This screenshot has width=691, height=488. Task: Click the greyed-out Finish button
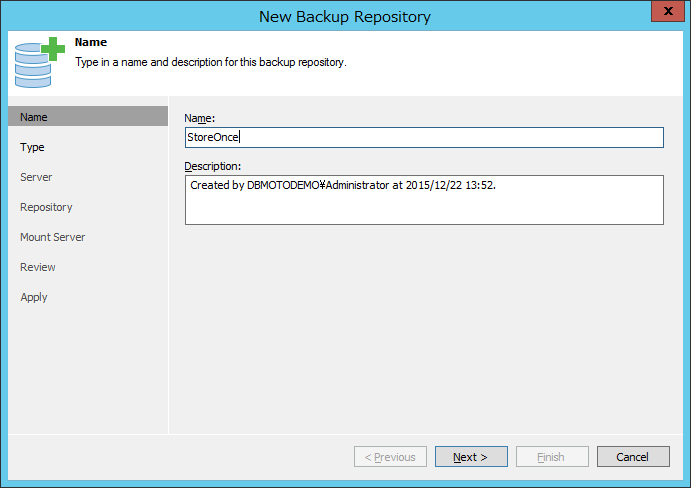(552, 457)
